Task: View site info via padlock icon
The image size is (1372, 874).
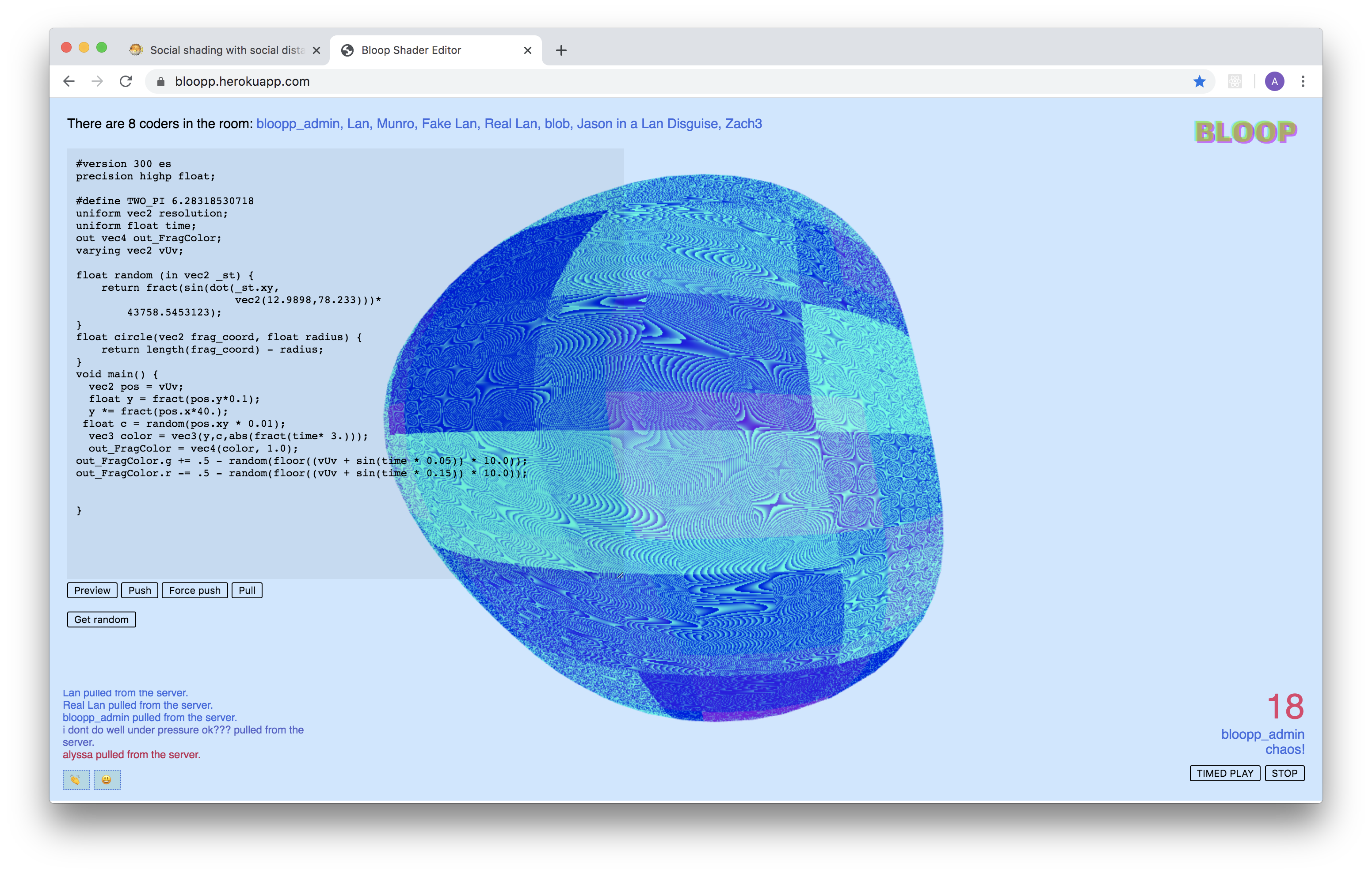Action: tap(161, 81)
